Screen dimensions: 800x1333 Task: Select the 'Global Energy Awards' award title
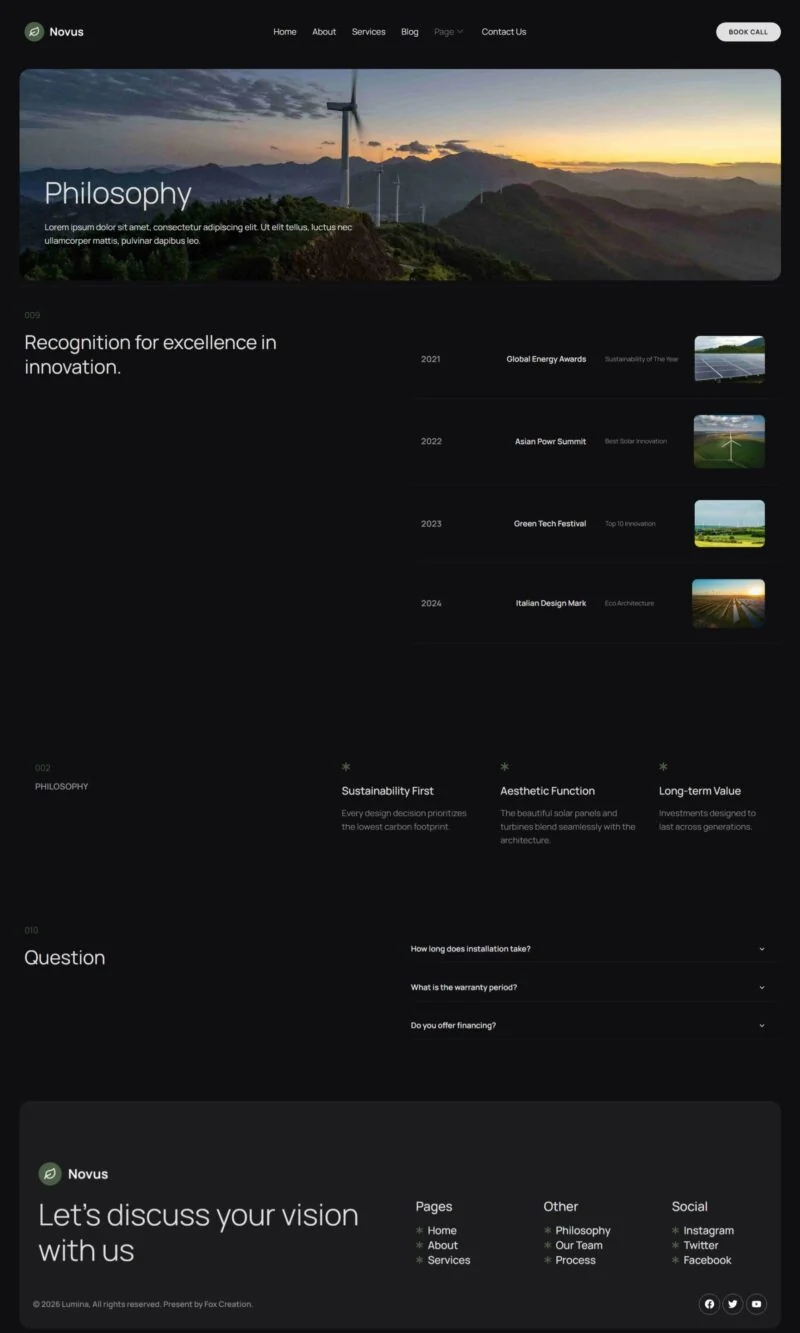546,359
